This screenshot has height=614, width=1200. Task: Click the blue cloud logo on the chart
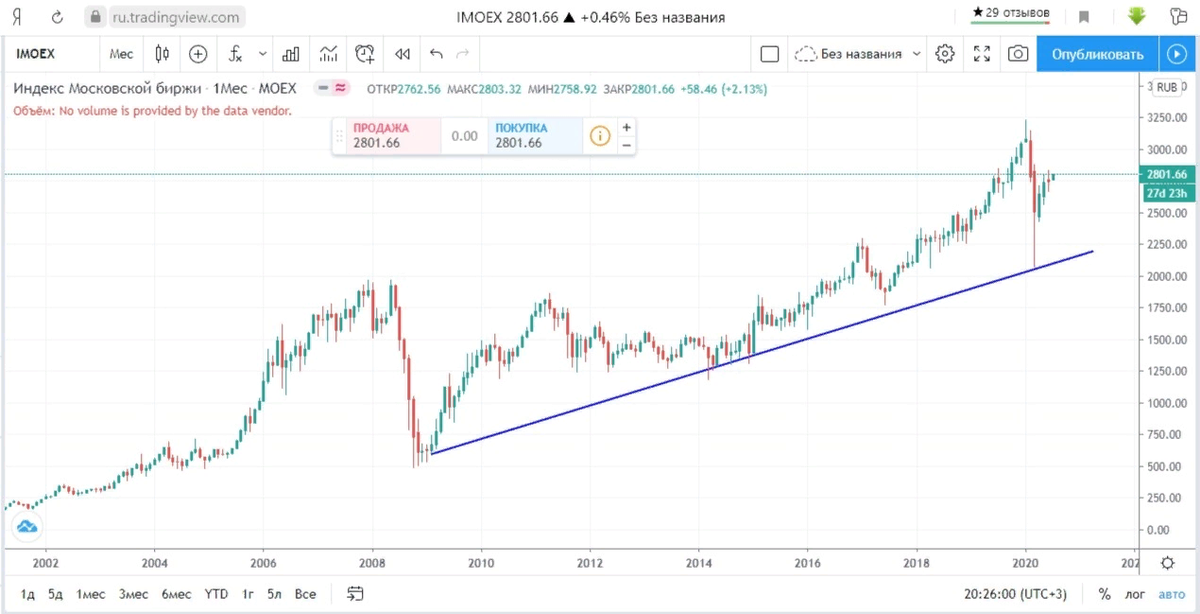click(27, 526)
